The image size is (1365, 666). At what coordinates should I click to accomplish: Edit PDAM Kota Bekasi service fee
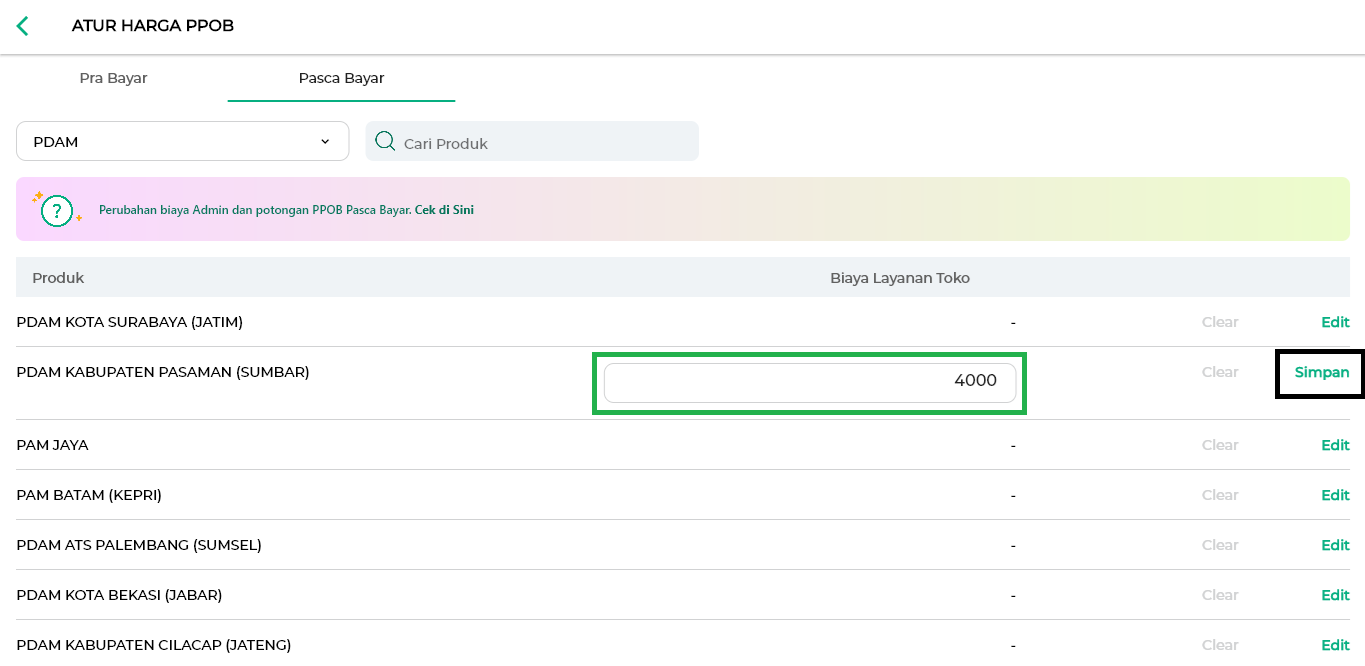[x=1335, y=595]
